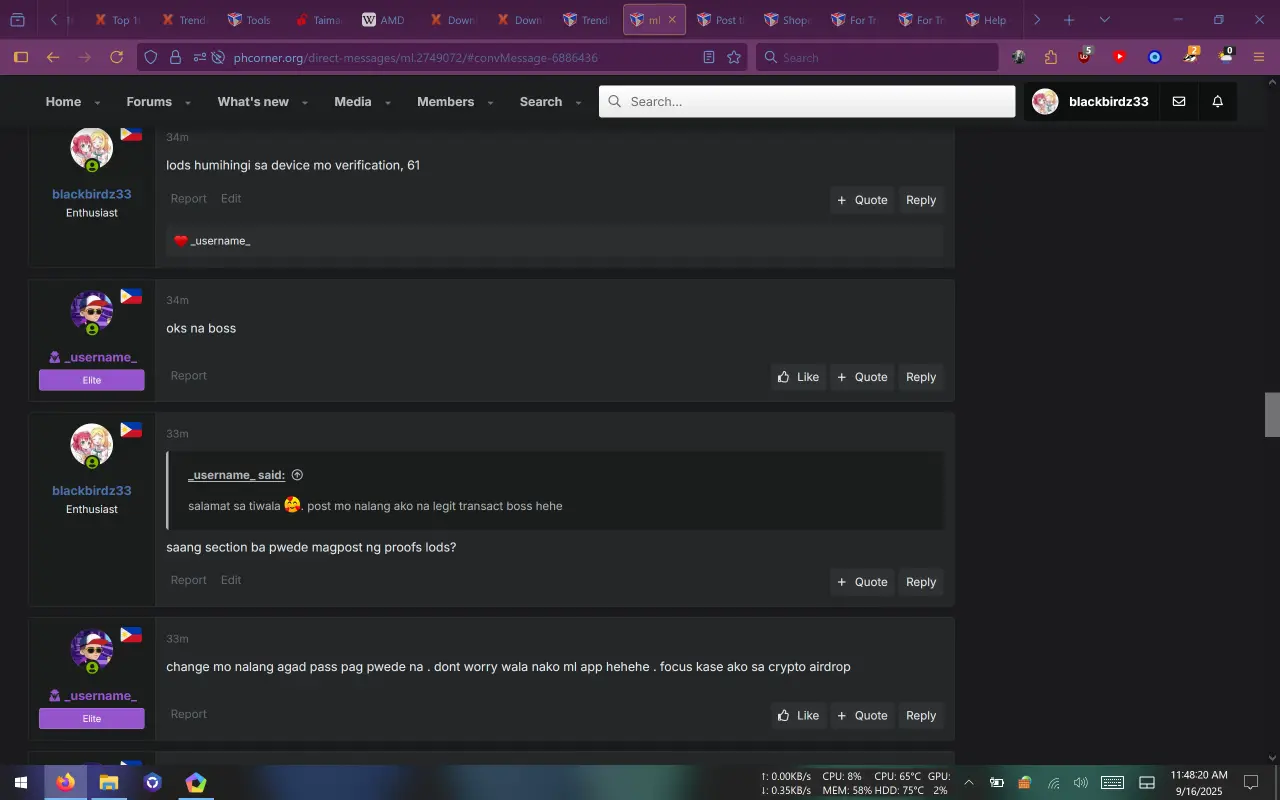
Task: Like the 'change mo nalang' message
Action: point(798,715)
